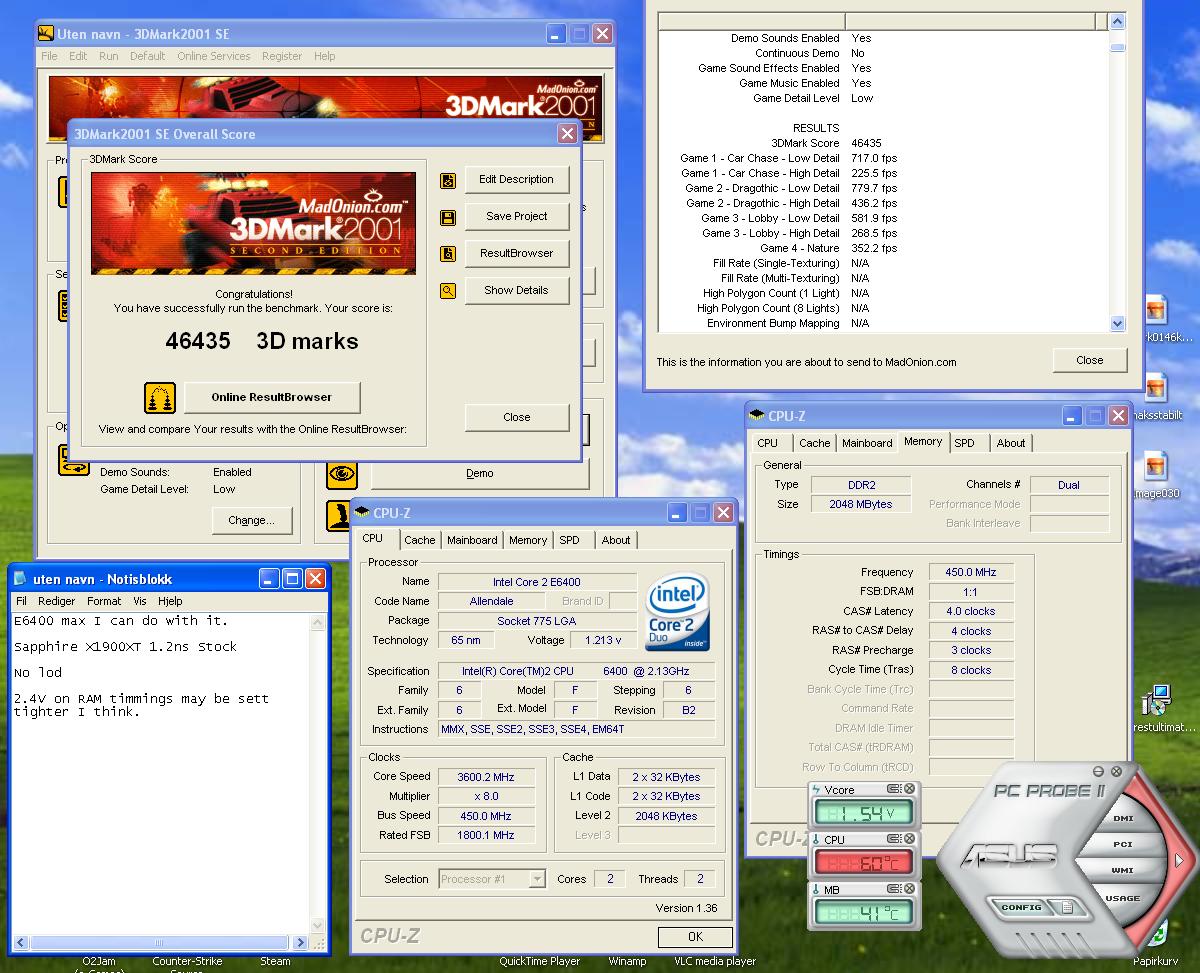Viewport: 1200px width, 973px height.
Task: Select the maksstabilt image desktop icon
Action: click(1156, 388)
